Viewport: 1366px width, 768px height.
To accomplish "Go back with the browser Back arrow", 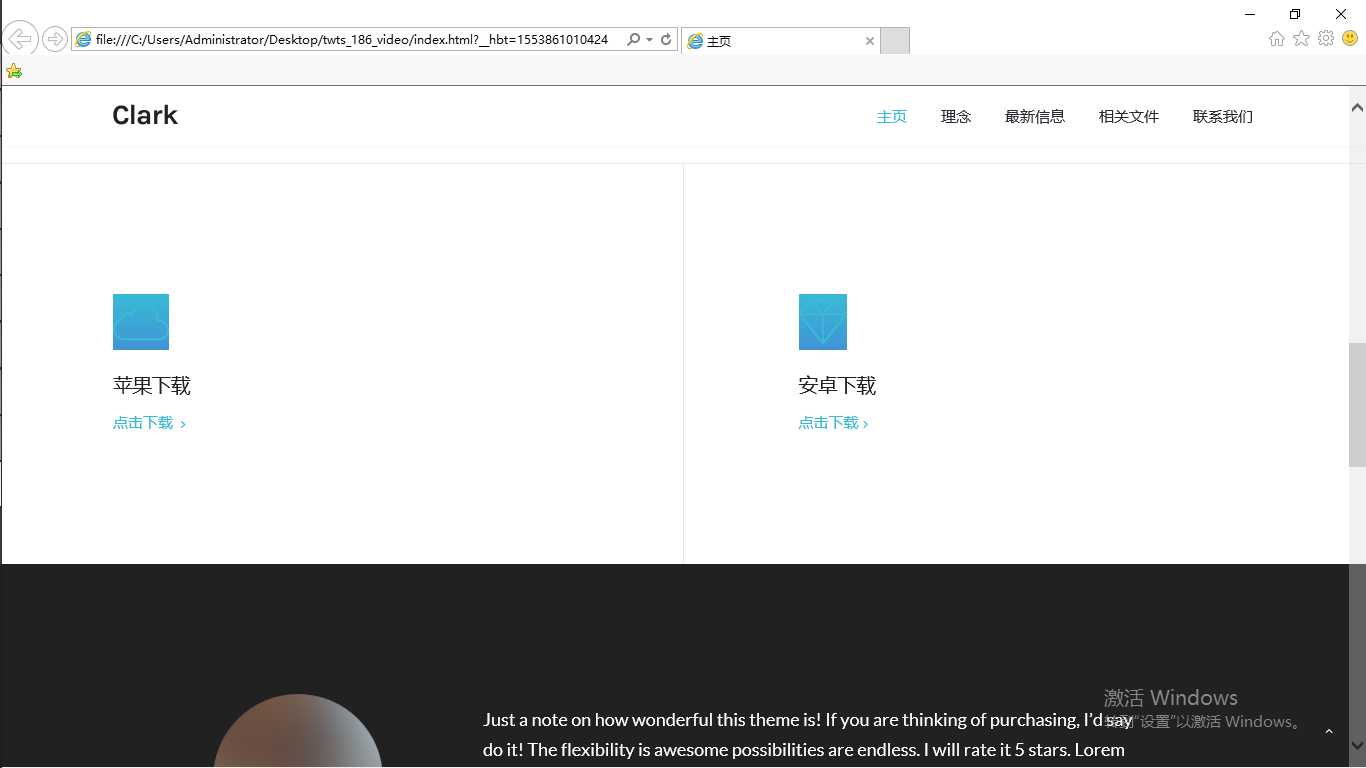I will click(20, 40).
